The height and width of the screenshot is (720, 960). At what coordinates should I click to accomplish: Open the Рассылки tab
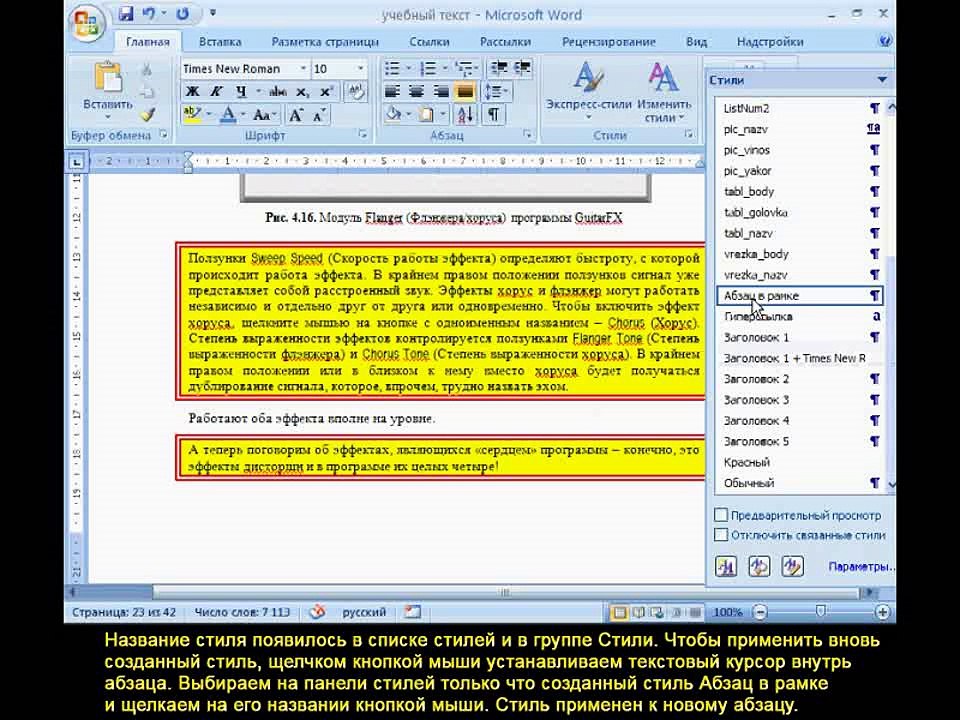[505, 42]
